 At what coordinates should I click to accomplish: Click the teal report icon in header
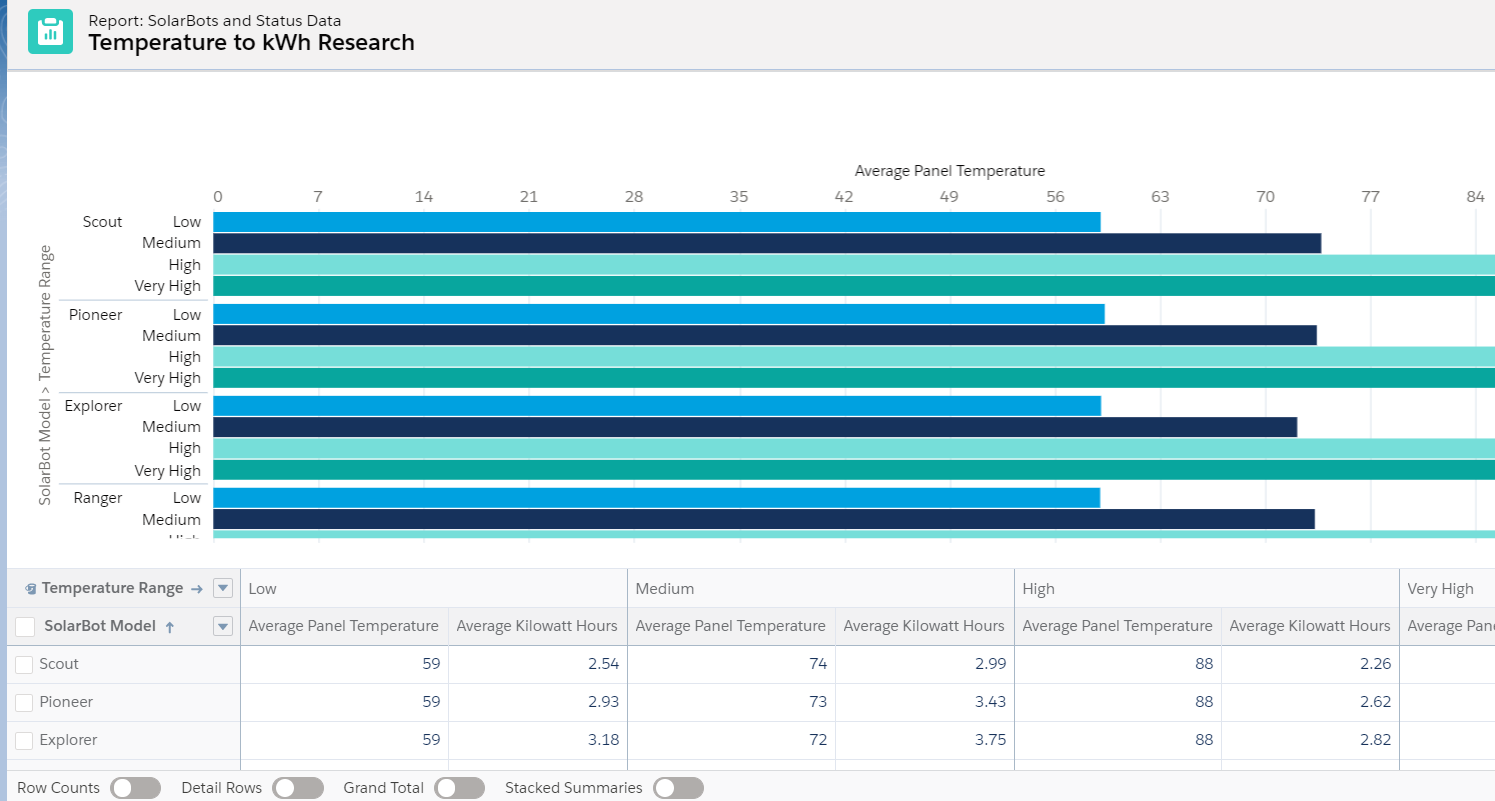50,31
